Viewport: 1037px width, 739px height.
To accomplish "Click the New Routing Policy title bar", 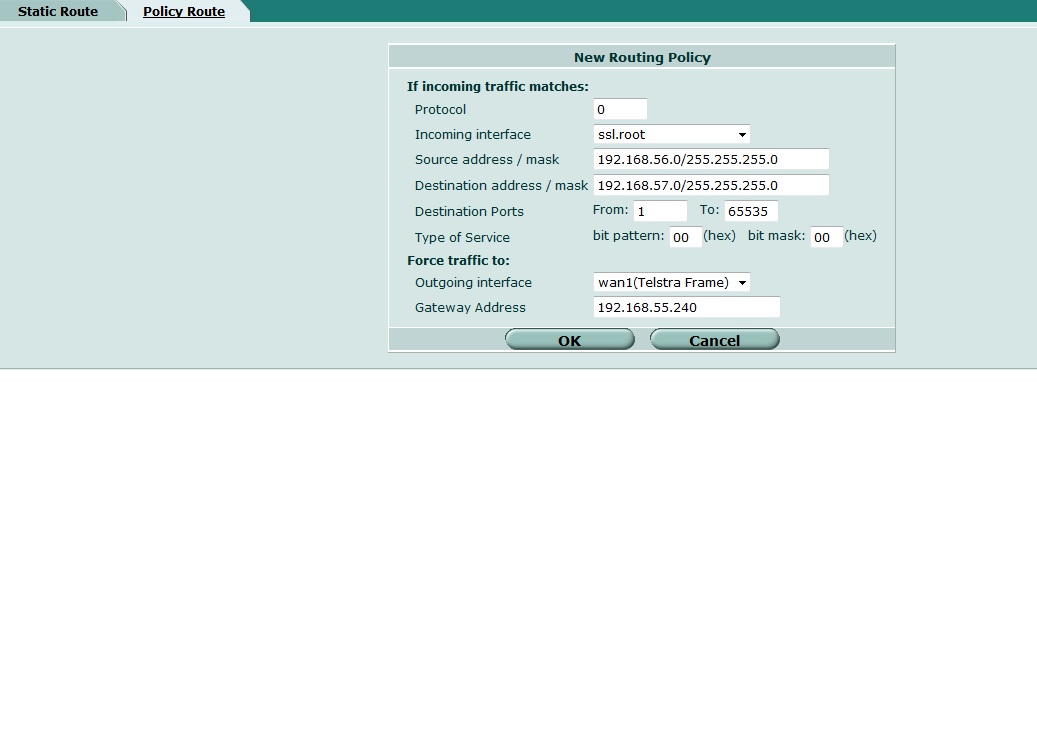I will tap(641, 57).
